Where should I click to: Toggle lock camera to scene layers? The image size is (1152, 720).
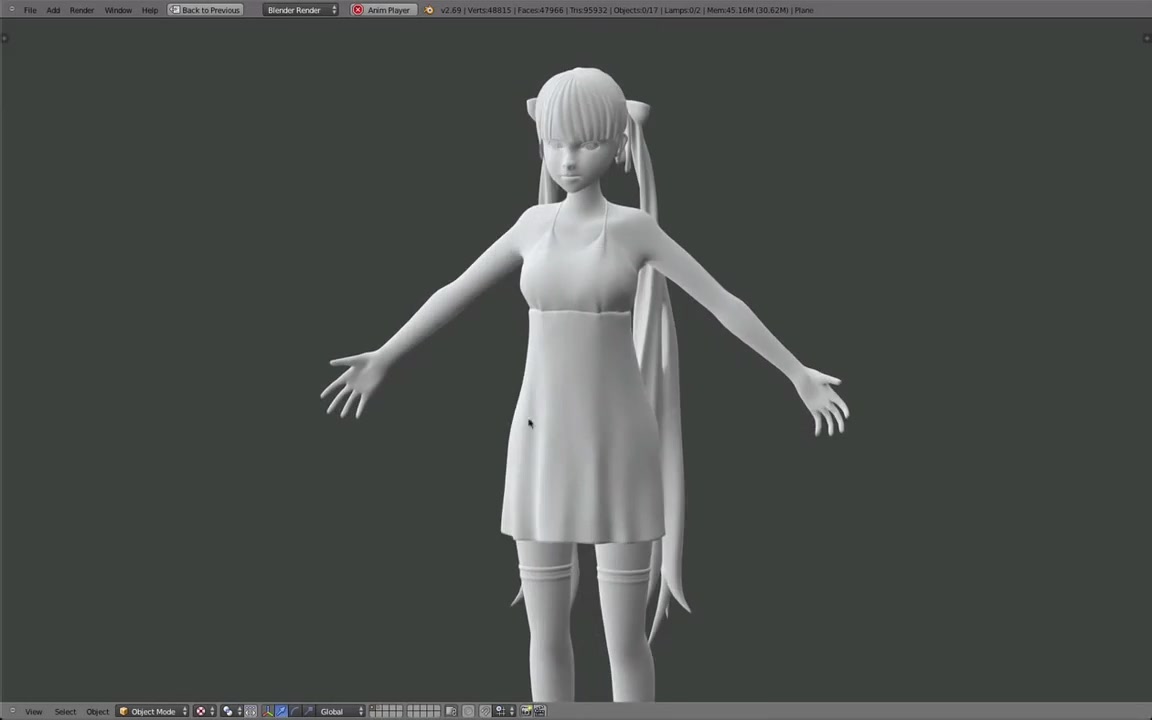pyautogui.click(x=451, y=711)
